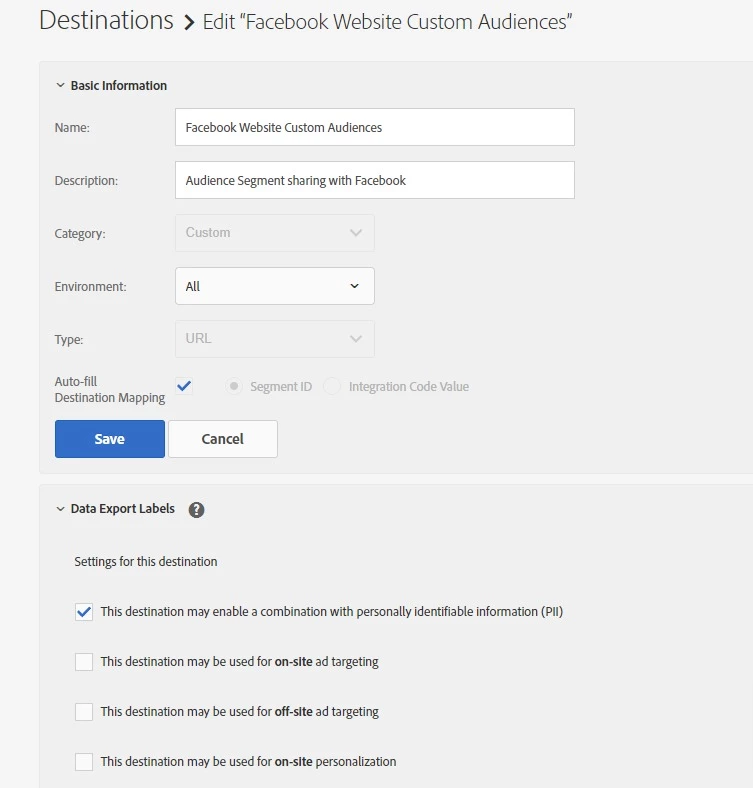Viewport: 753px width, 788px height.
Task: Click the 'Auto-fill Destination Mapping' label
Action: coord(110,389)
